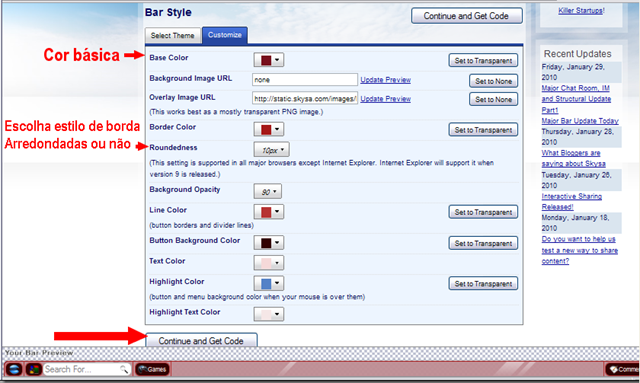This screenshot has height=383, width=640.
Task: Set Highlight Color to transparent
Action: click(x=483, y=283)
